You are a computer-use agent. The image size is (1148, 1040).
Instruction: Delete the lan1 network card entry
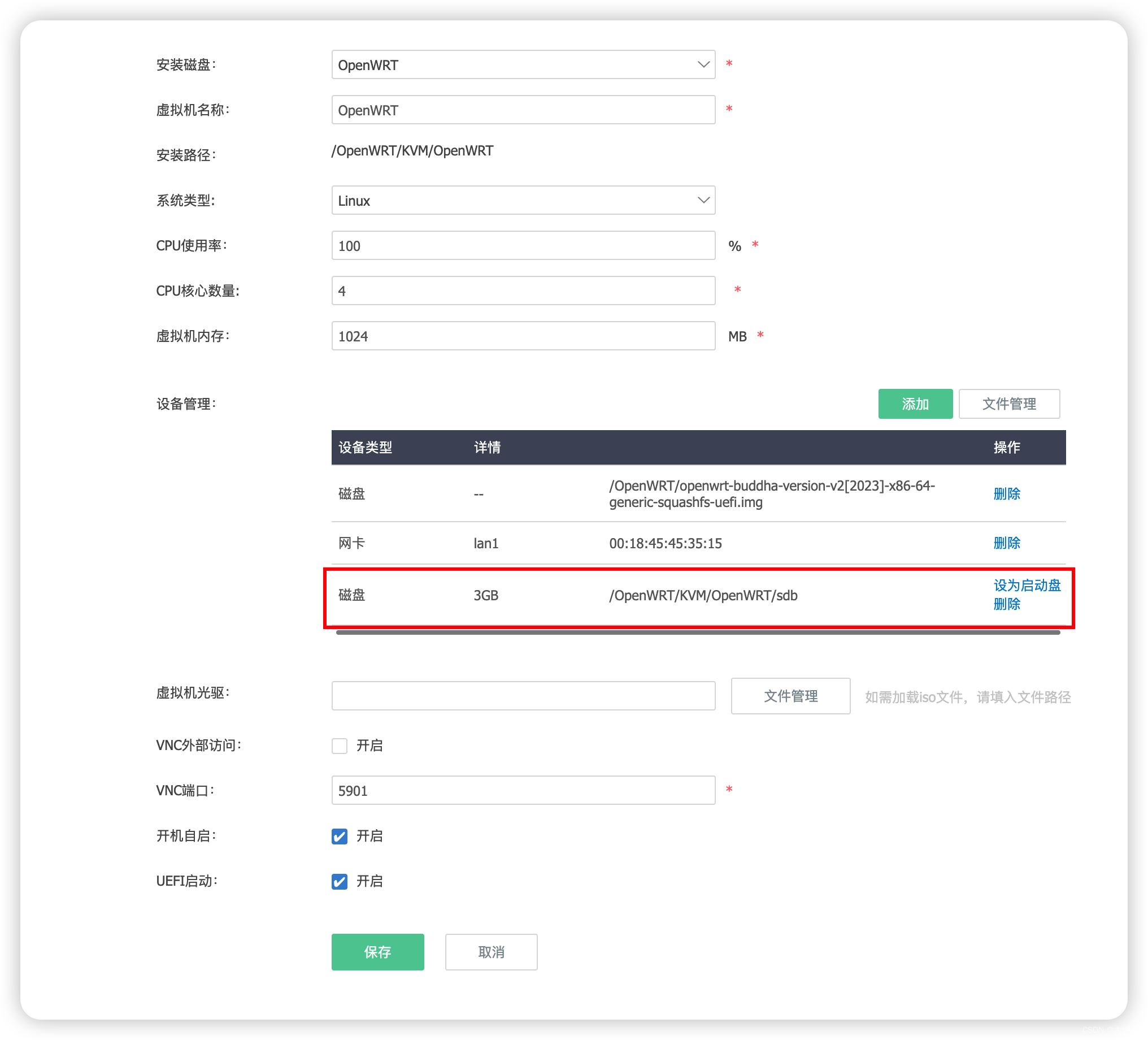[x=1007, y=543]
